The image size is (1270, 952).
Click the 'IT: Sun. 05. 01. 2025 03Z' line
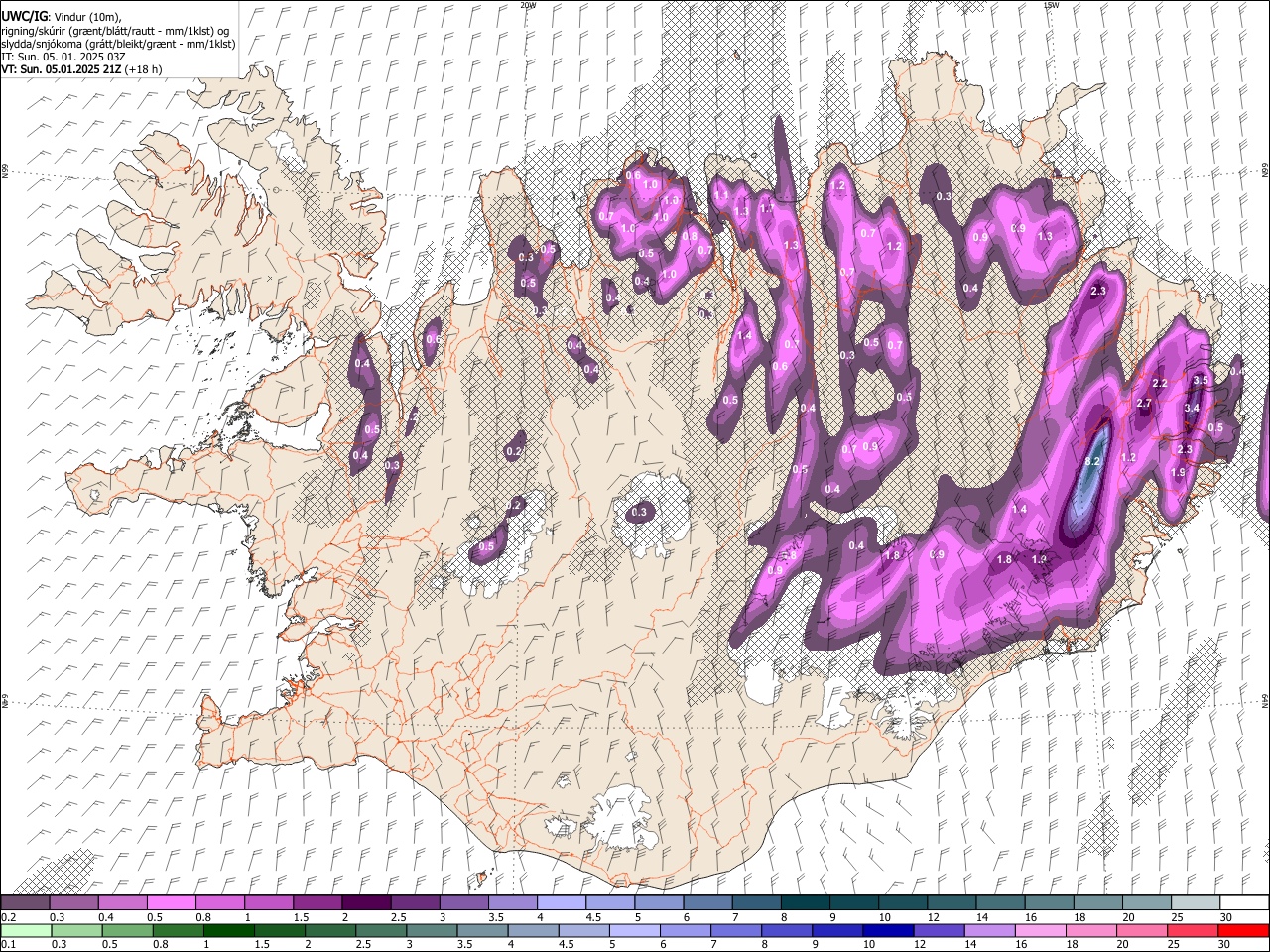pyautogui.click(x=63, y=57)
